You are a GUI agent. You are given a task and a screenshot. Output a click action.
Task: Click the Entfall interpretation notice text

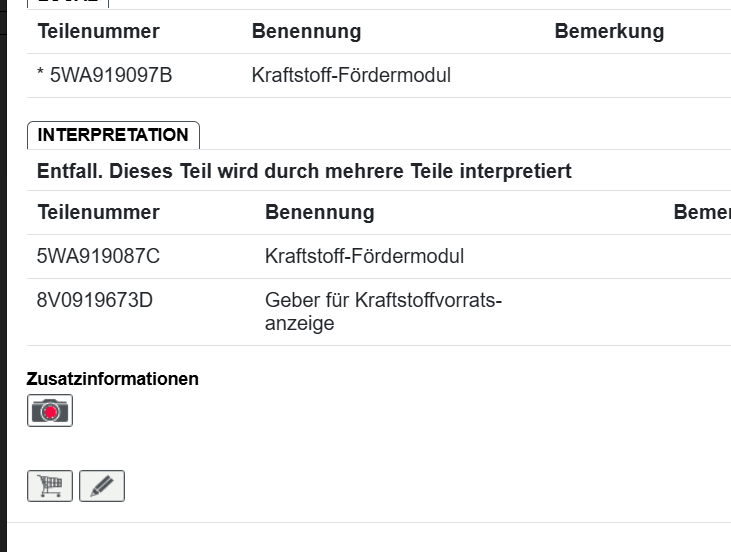[x=304, y=171]
